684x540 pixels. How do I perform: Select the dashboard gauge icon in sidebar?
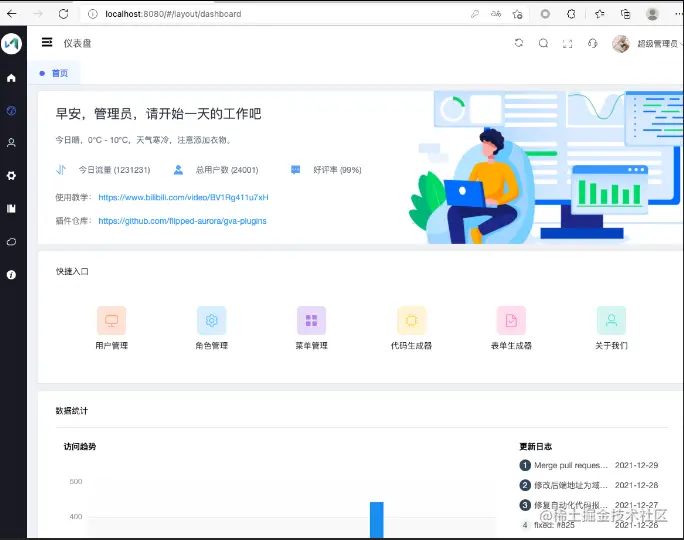(x=11, y=110)
